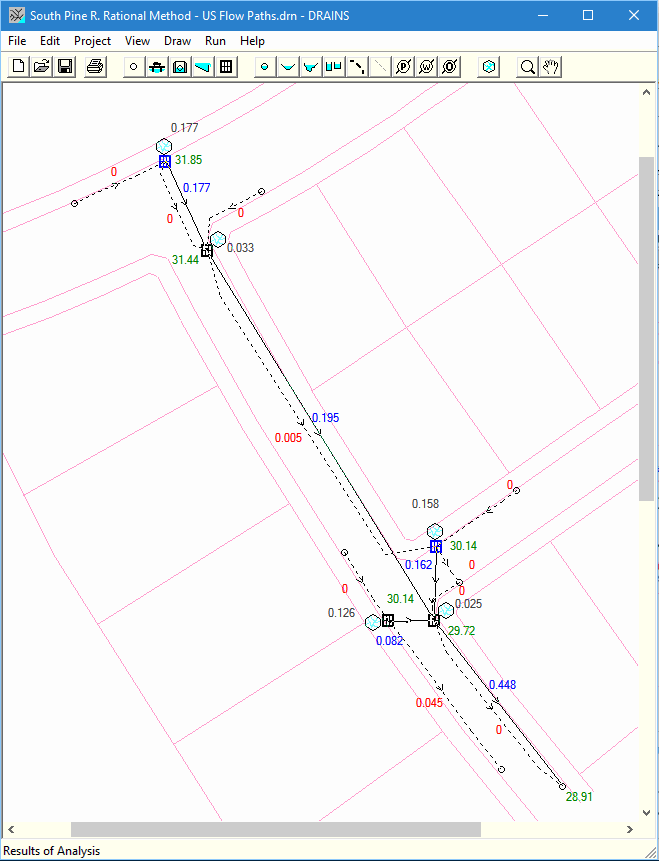Save project with floppy disk icon

(x=65, y=67)
